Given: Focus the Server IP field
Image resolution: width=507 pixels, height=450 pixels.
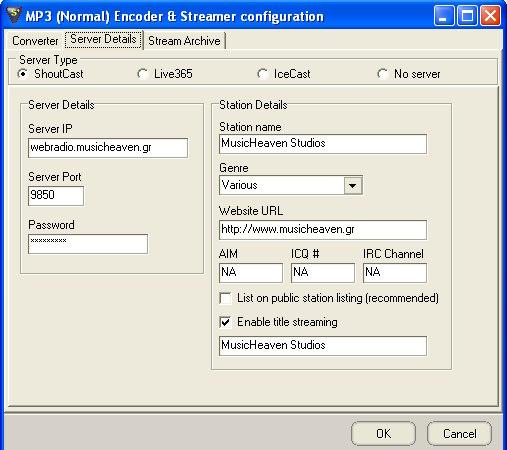Looking at the screenshot, I should (x=108, y=148).
